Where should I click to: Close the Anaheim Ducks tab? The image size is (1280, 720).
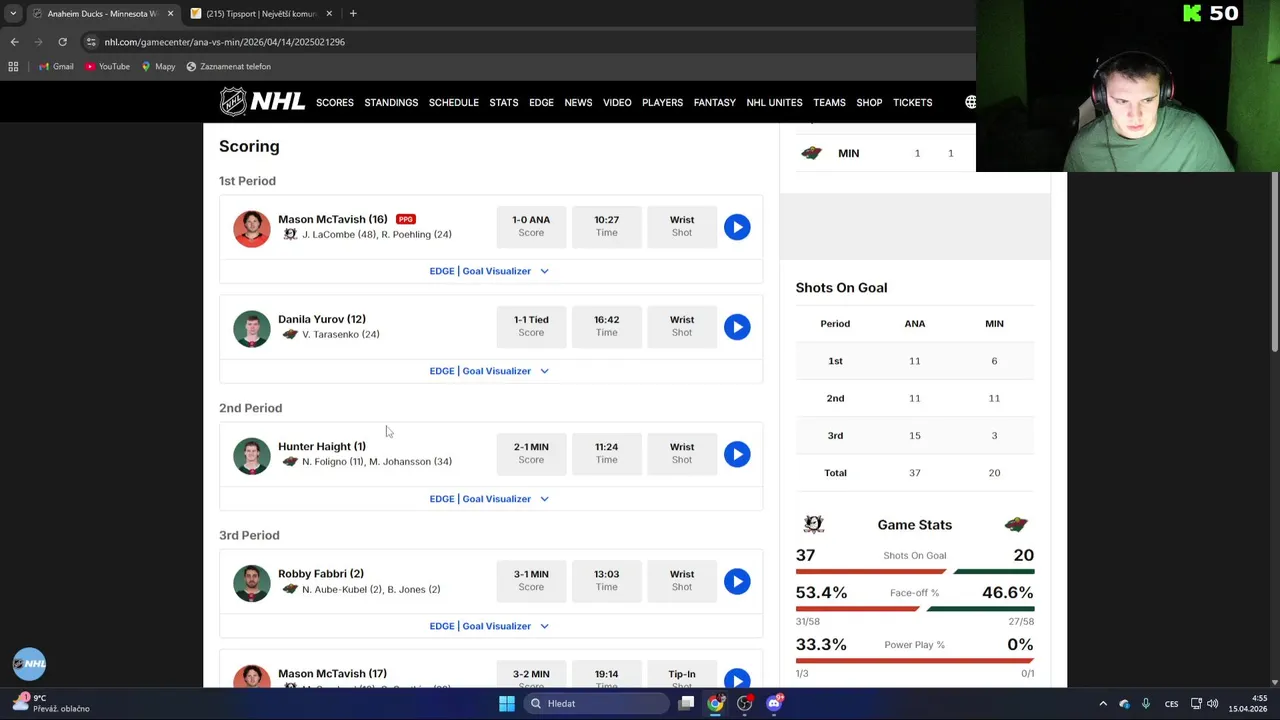point(170,14)
